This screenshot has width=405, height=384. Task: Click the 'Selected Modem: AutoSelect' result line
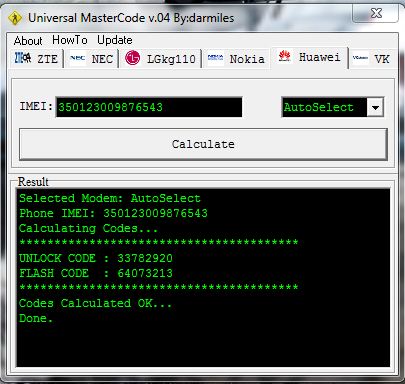click(110, 198)
